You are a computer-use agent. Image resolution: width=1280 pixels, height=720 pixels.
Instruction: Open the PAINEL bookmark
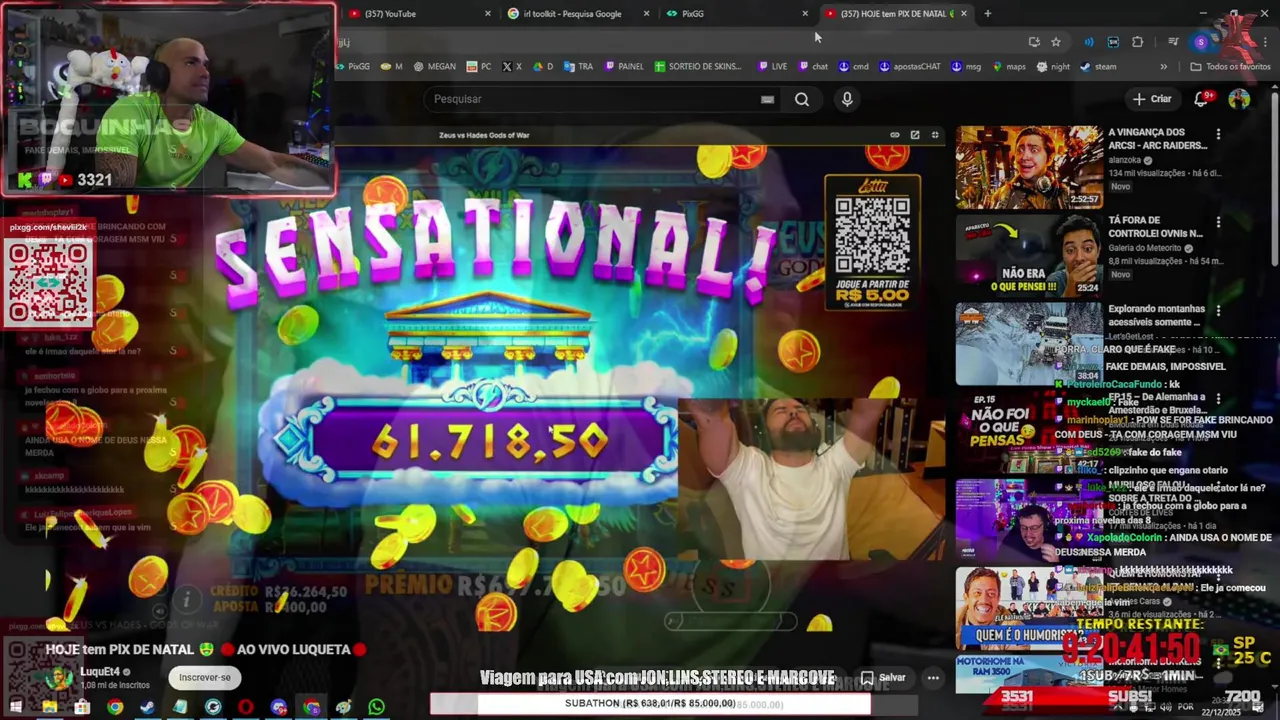coord(623,67)
